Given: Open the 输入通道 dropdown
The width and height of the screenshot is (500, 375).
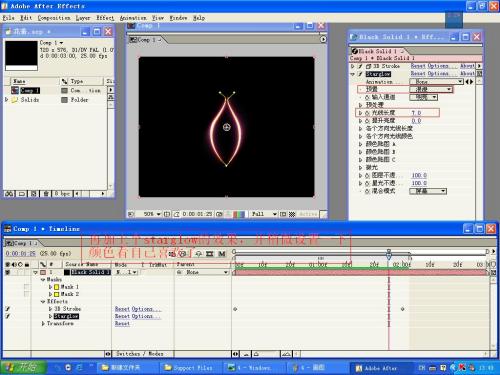Looking at the screenshot, I should click(x=423, y=97).
